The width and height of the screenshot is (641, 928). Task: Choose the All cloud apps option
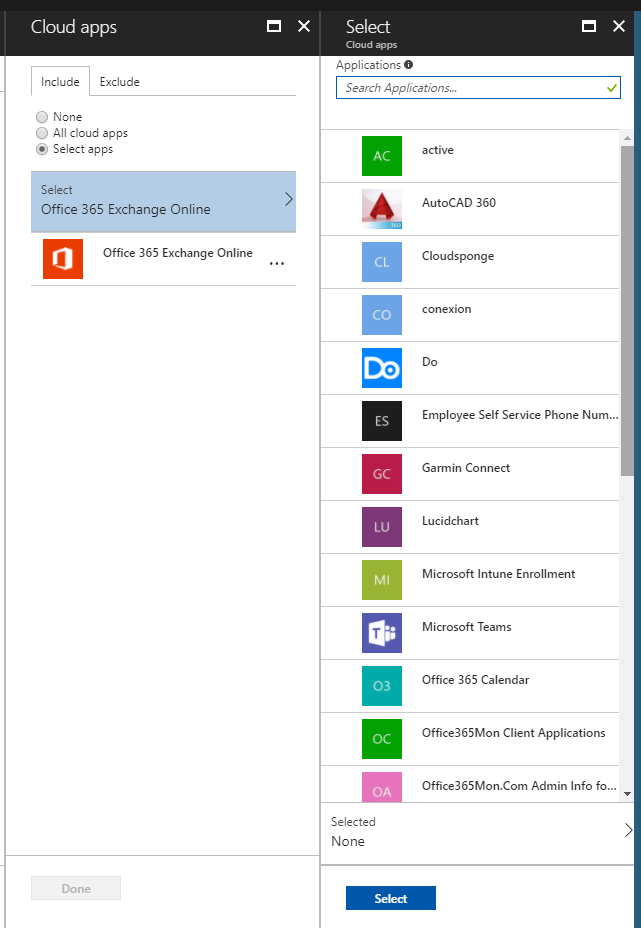tap(42, 133)
